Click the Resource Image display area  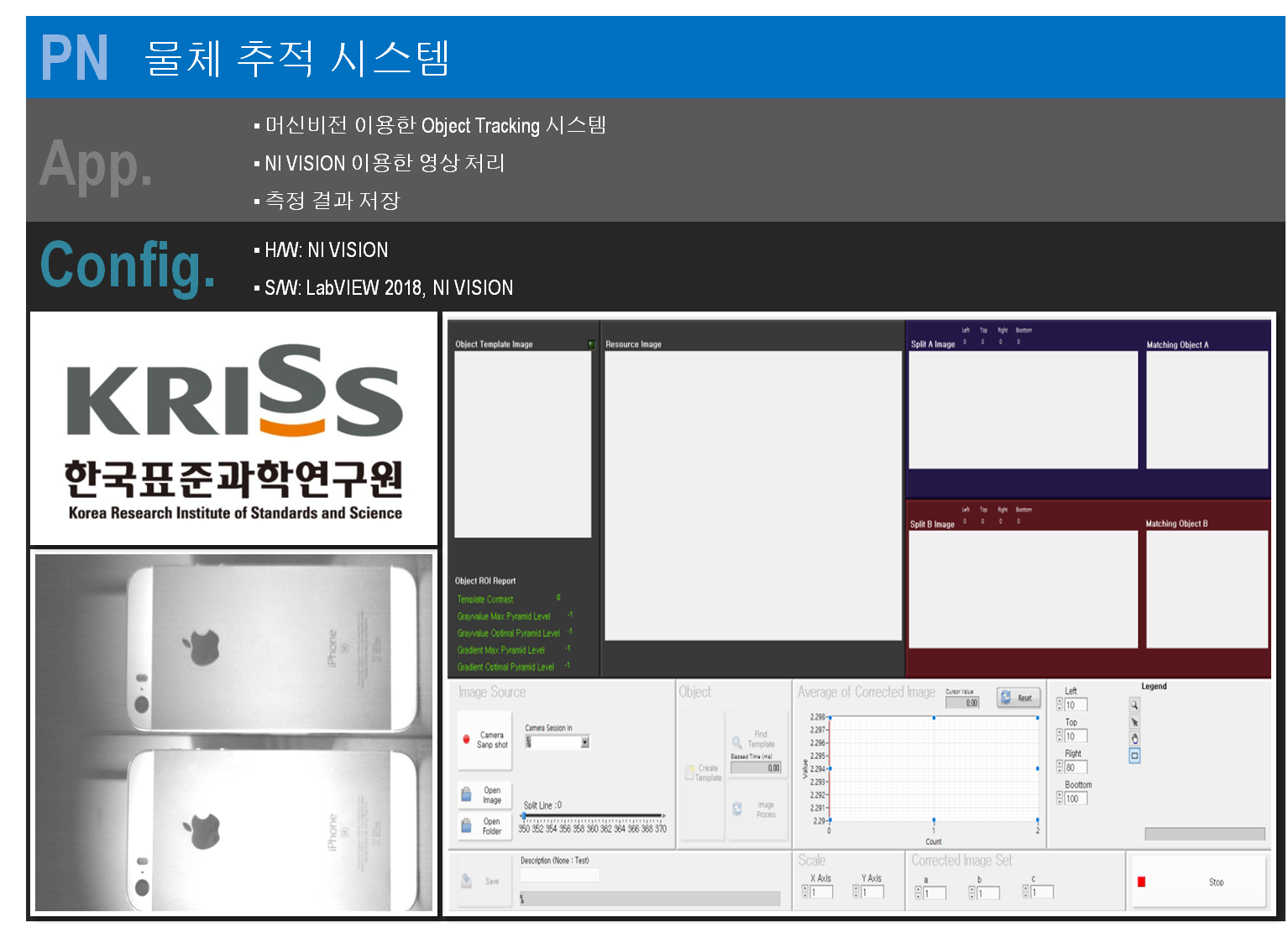point(753,495)
